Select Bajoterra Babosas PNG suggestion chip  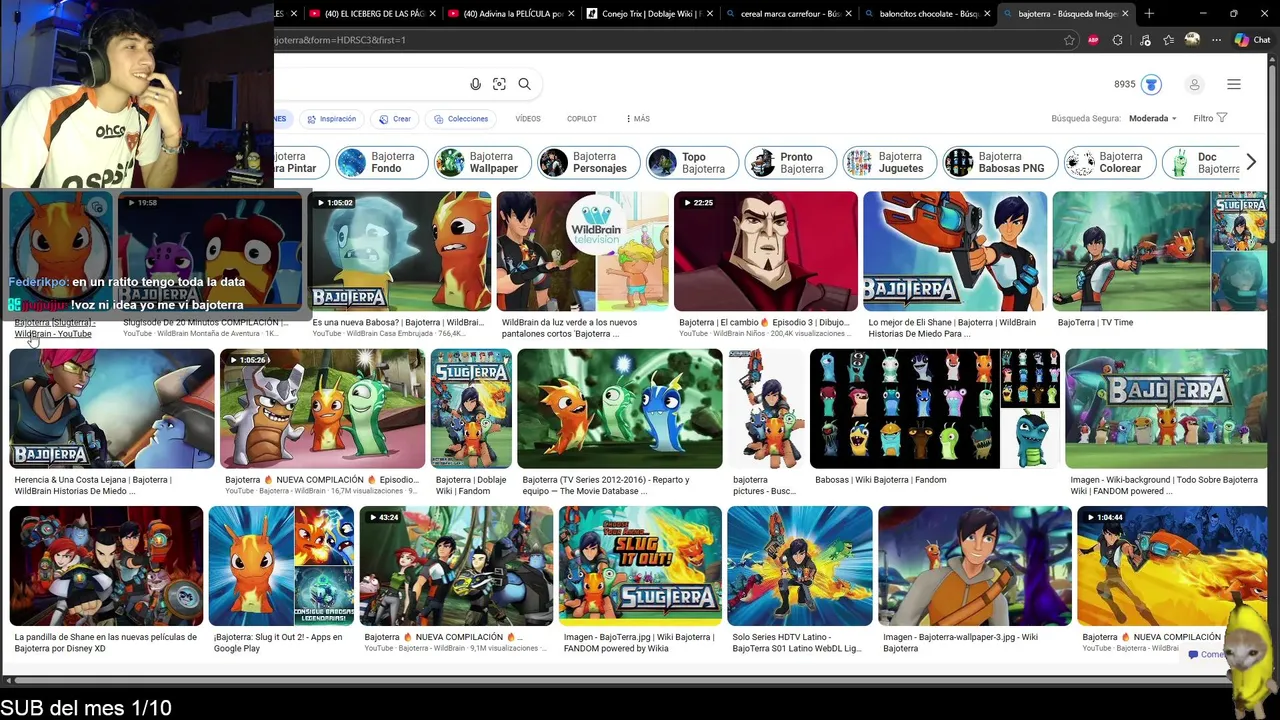(999, 162)
